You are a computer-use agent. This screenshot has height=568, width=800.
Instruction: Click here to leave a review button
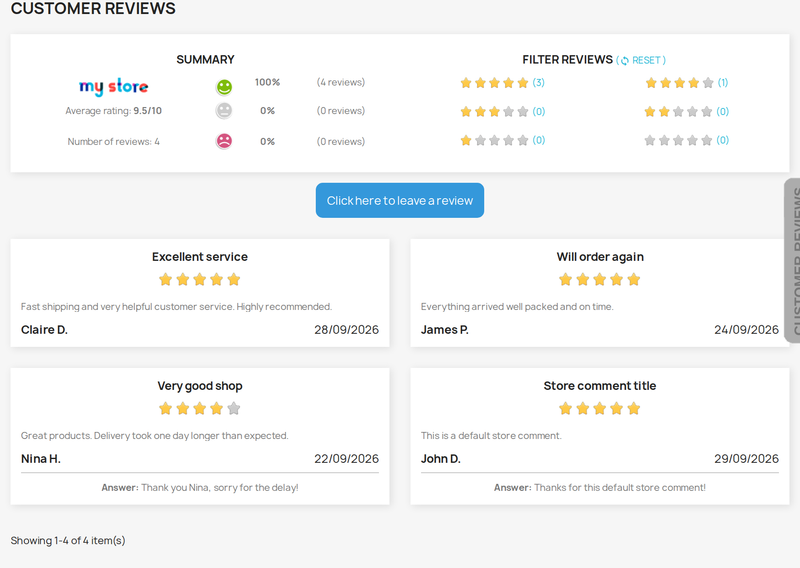399,201
